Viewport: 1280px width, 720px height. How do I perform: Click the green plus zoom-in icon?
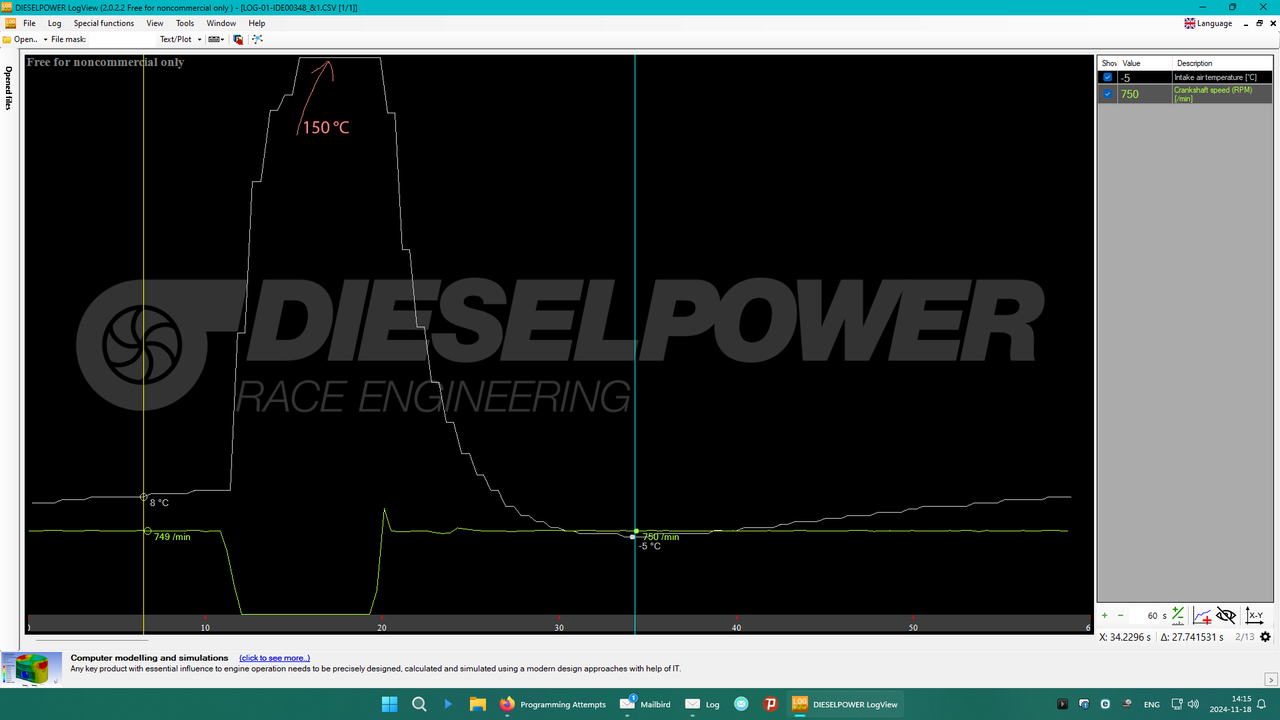coord(1105,616)
